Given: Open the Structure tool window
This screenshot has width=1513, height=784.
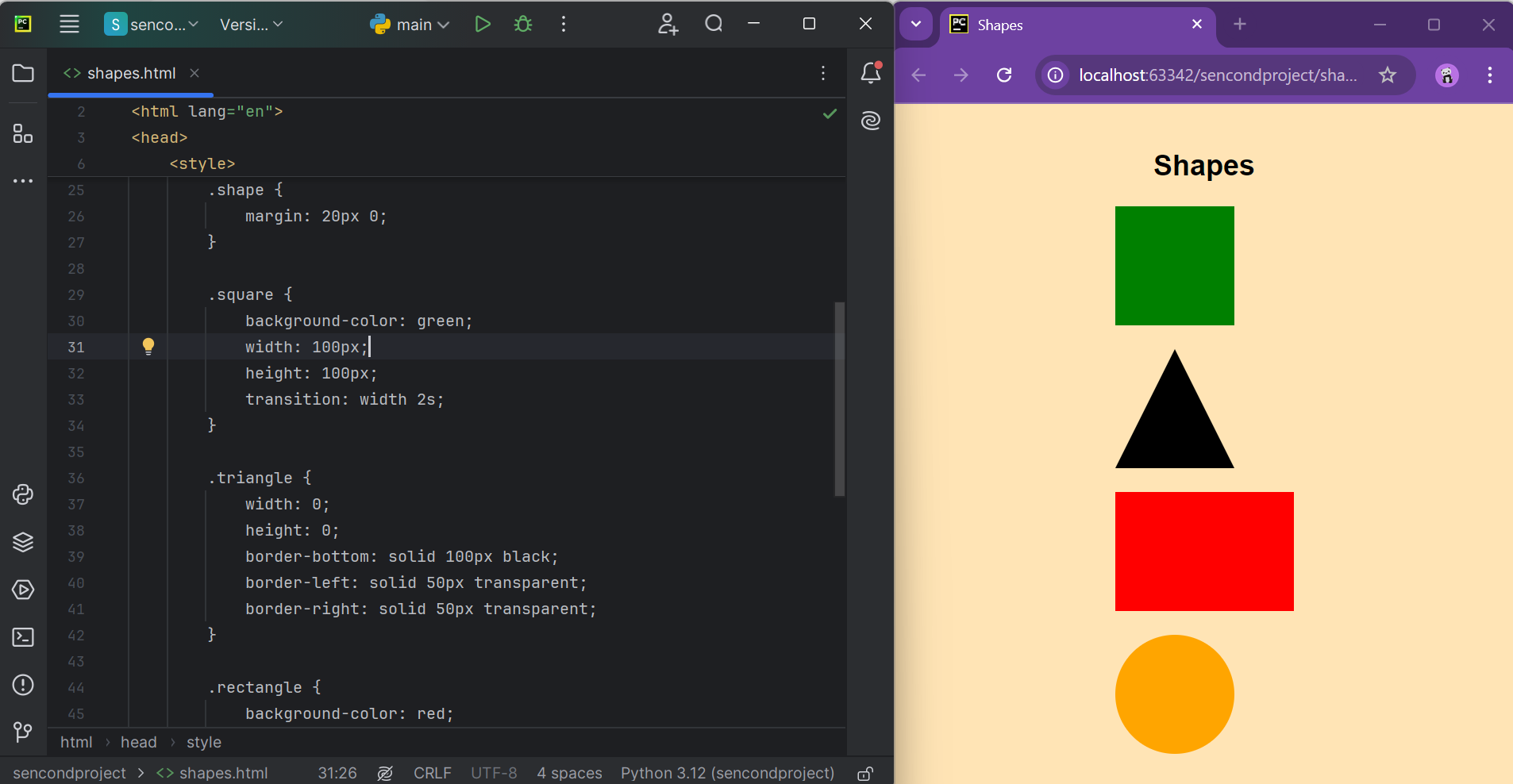Looking at the screenshot, I should [x=23, y=133].
